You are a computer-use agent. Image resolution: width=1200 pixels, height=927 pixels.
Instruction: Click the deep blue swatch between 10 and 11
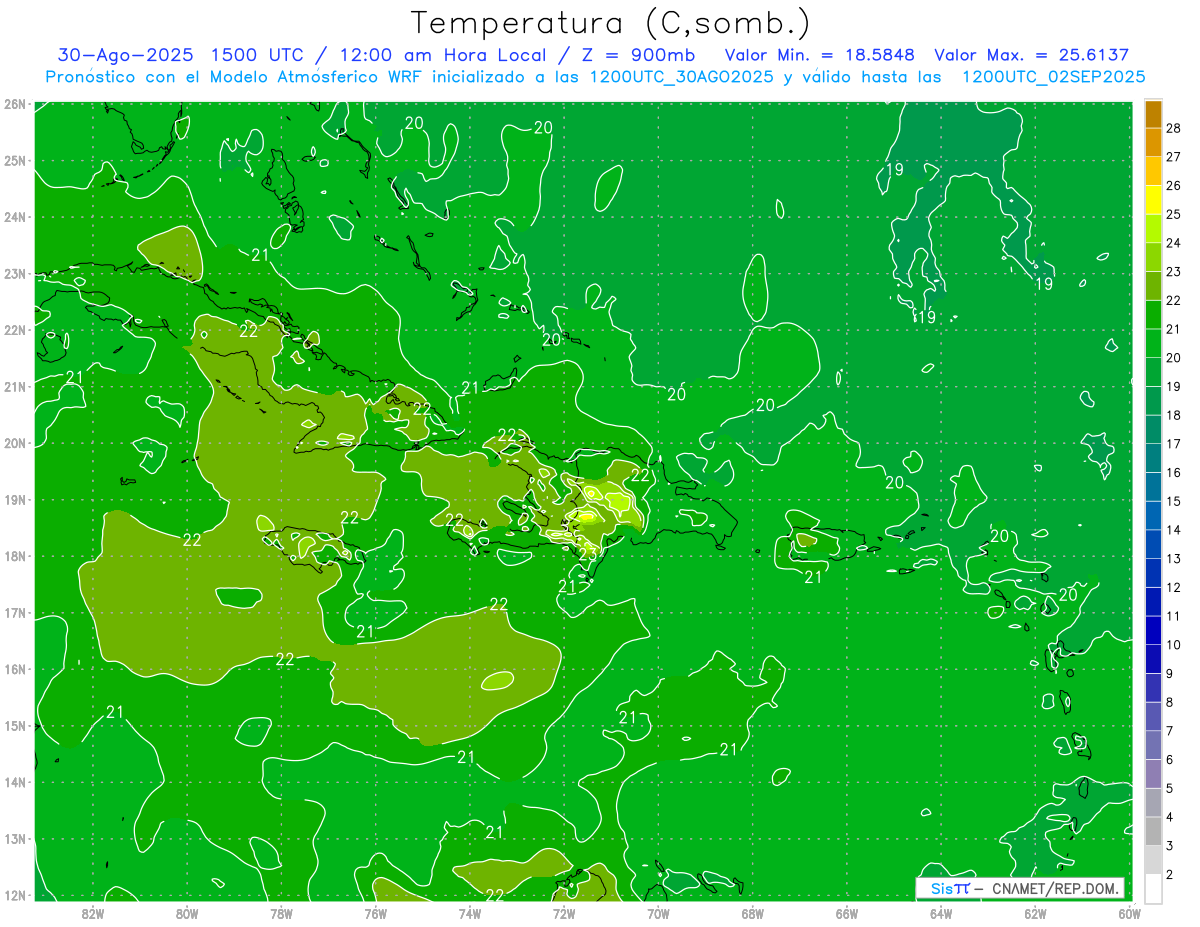click(x=1153, y=630)
